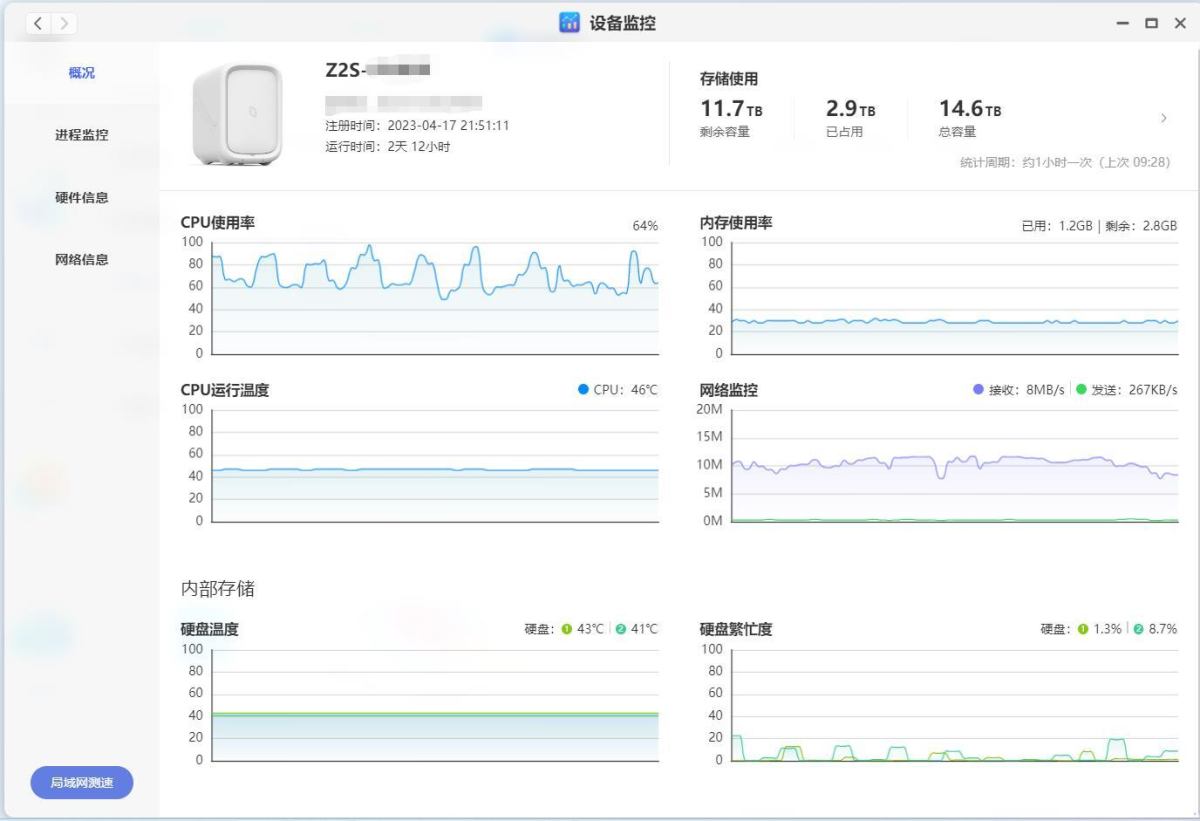This screenshot has height=821, width=1200.
Task: Click disk 2 temperature legend icon
Action: 620,629
